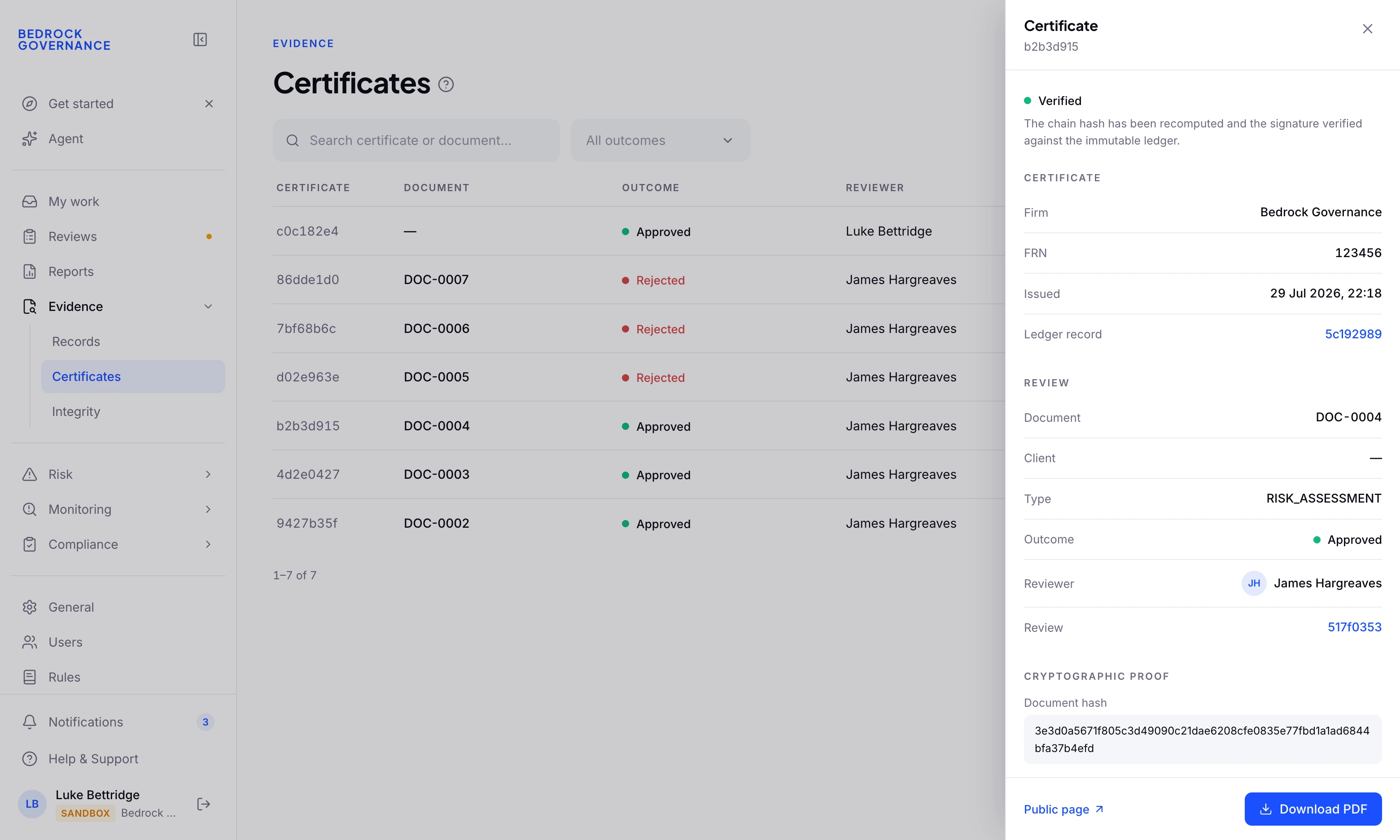Image resolution: width=1400 pixels, height=840 pixels.
Task: Click the Bedrock Governance logo
Action: (x=65, y=39)
